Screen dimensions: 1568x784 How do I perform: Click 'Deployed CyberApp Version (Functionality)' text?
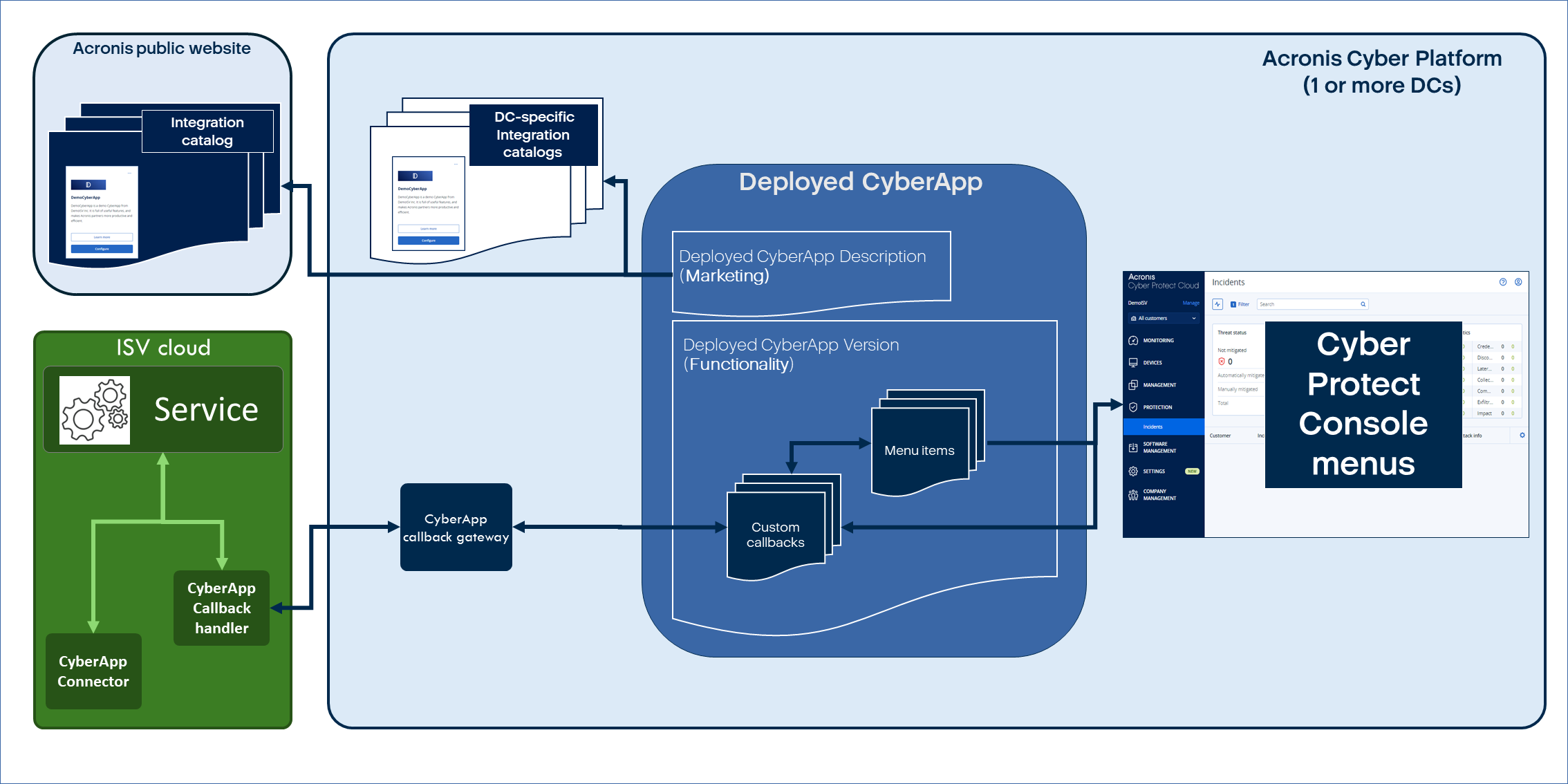[791, 355]
